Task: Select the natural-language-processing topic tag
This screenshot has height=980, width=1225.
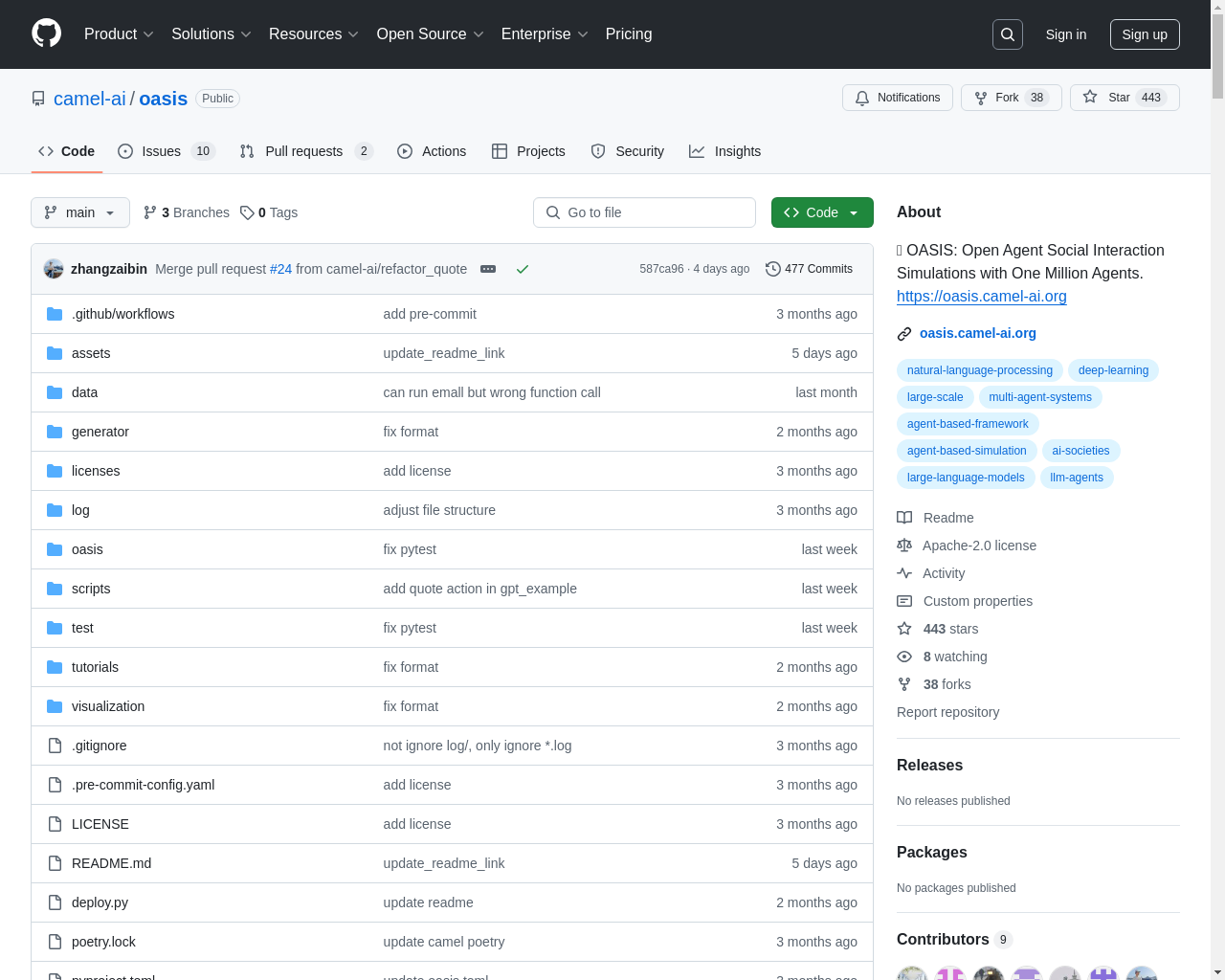Action: (x=980, y=370)
